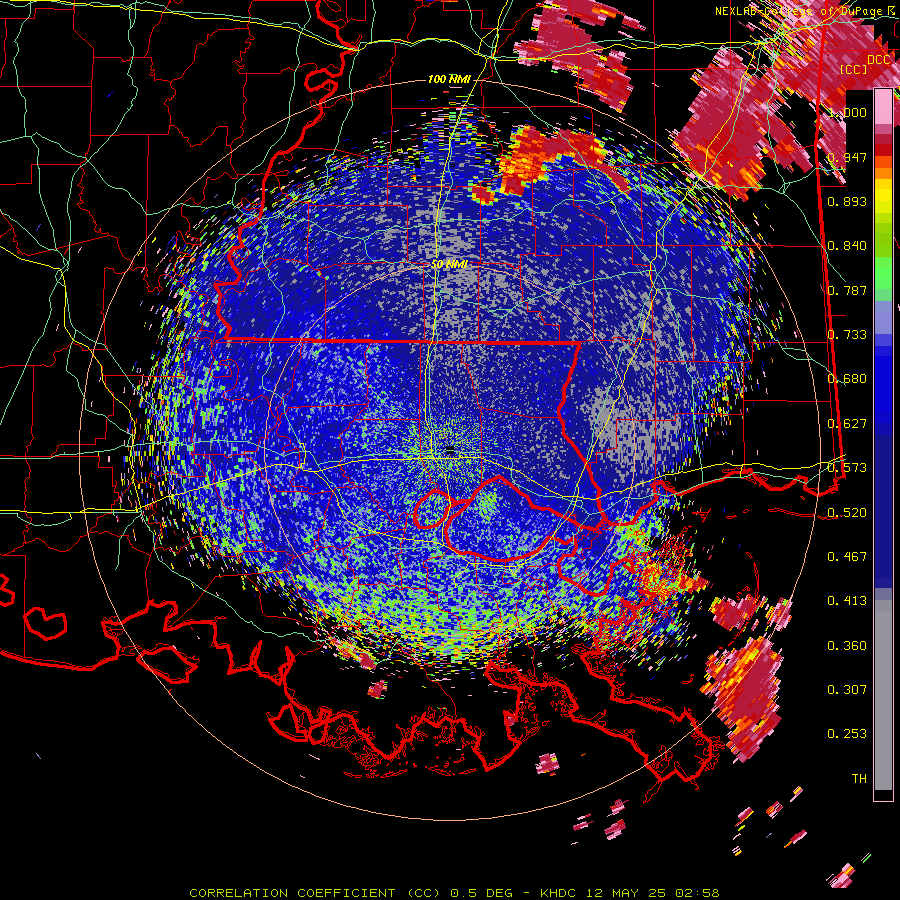Select the 0.253 scale value

[x=847, y=734]
